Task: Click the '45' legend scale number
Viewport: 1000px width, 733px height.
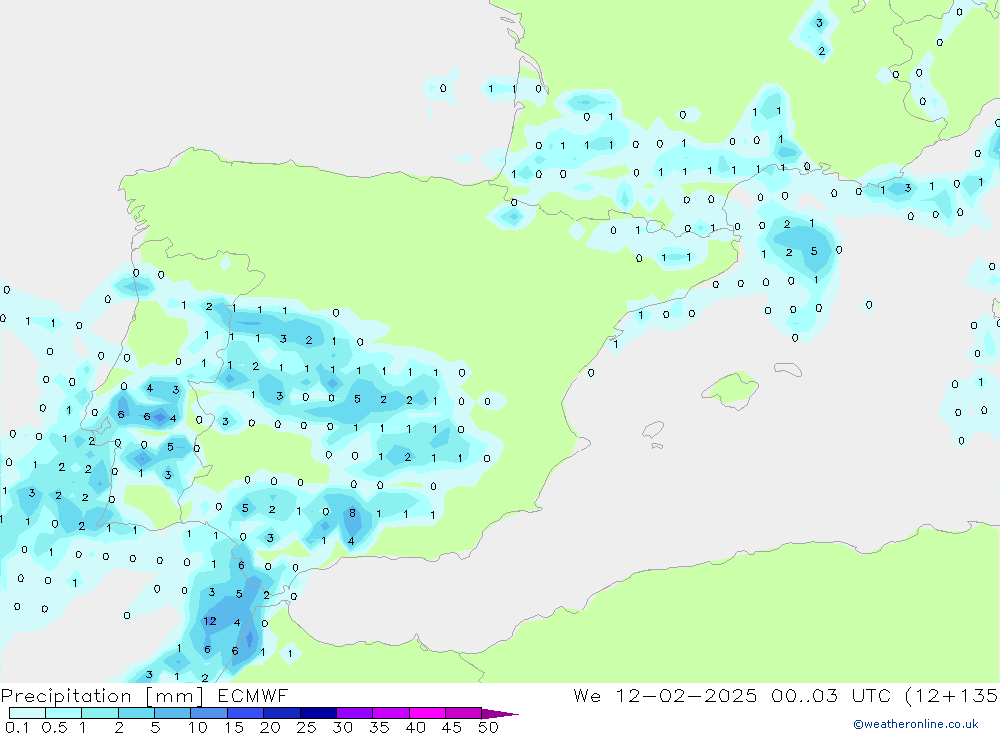Action: [x=452, y=727]
